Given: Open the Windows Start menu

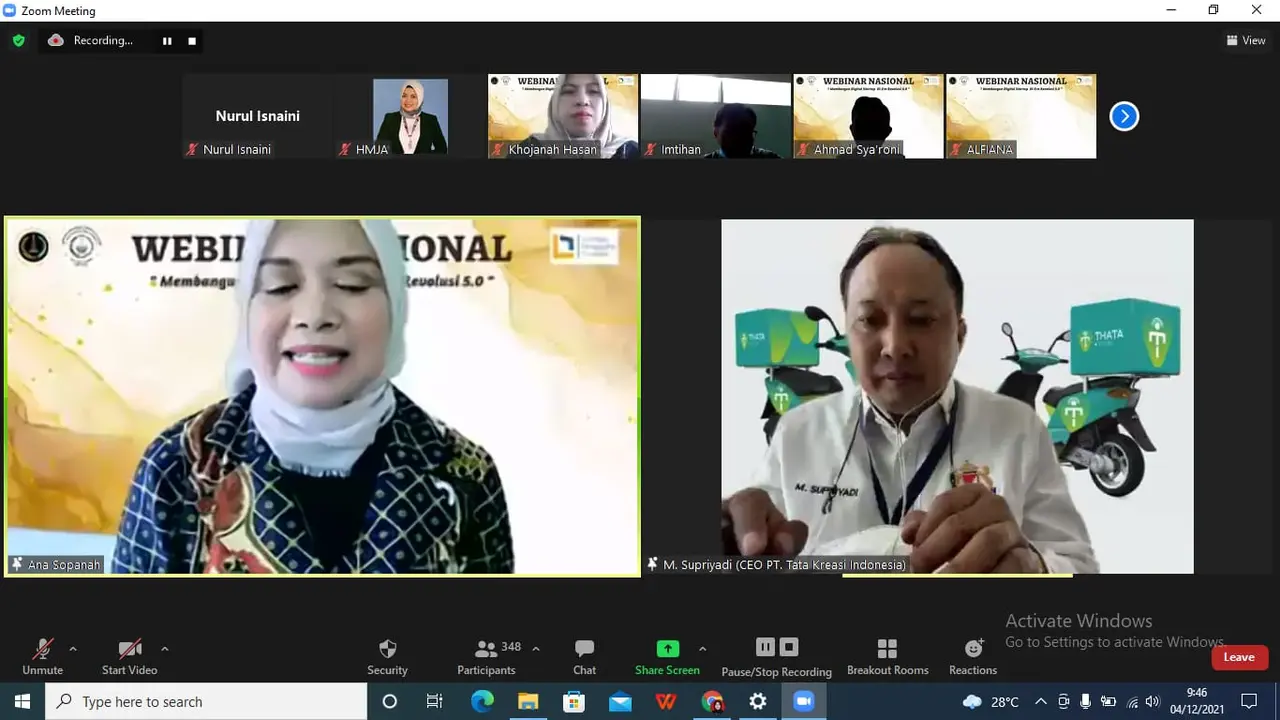Looking at the screenshot, I should coord(23,701).
